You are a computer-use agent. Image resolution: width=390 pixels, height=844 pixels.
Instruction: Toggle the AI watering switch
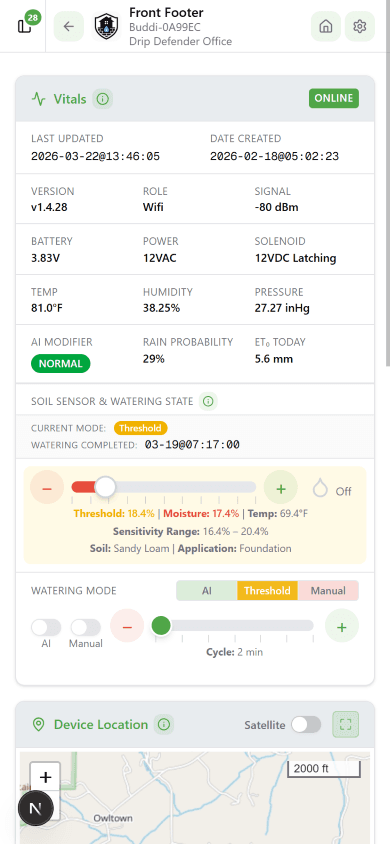(x=46, y=627)
